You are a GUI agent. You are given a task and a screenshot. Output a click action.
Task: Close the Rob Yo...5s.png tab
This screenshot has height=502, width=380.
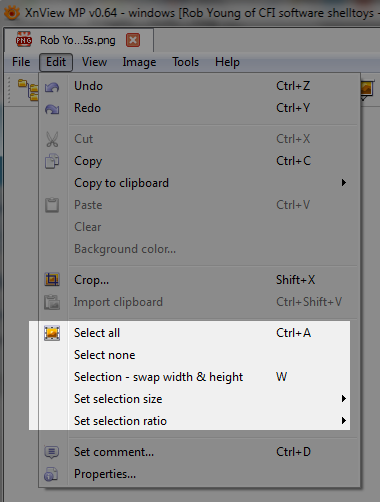pos(133,40)
